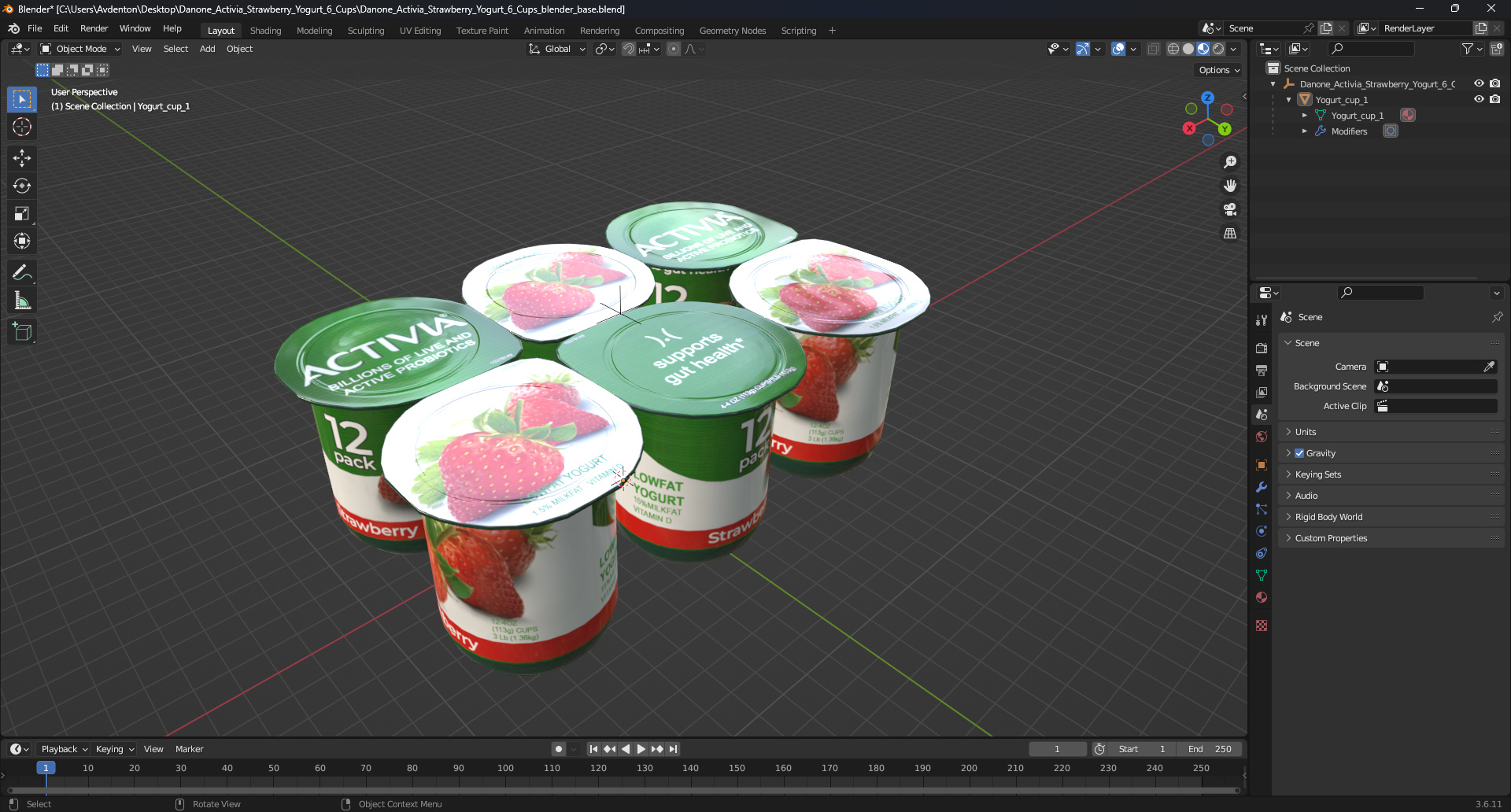This screenshot has height=812, width=1511.
Task: Switch orthographic perspective grid icon
Action: pyautogui.click(x=1230, y=234)
